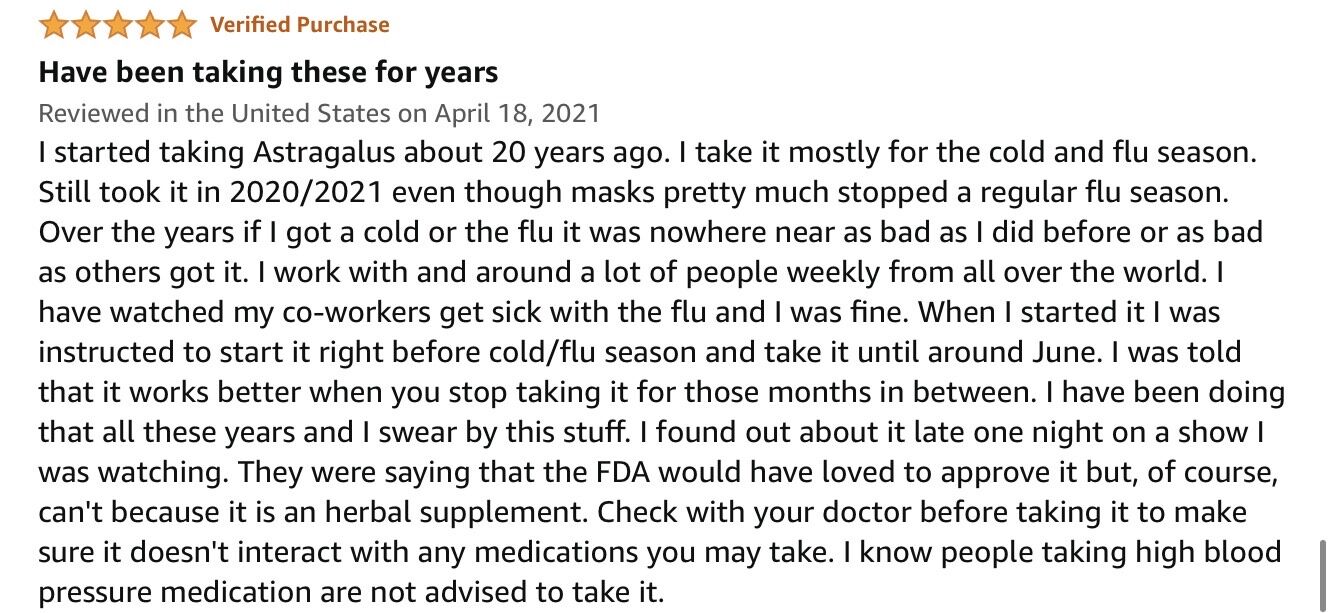Click the fifth and last rating star
This screenshot has height=613, width=1331.
181,24
